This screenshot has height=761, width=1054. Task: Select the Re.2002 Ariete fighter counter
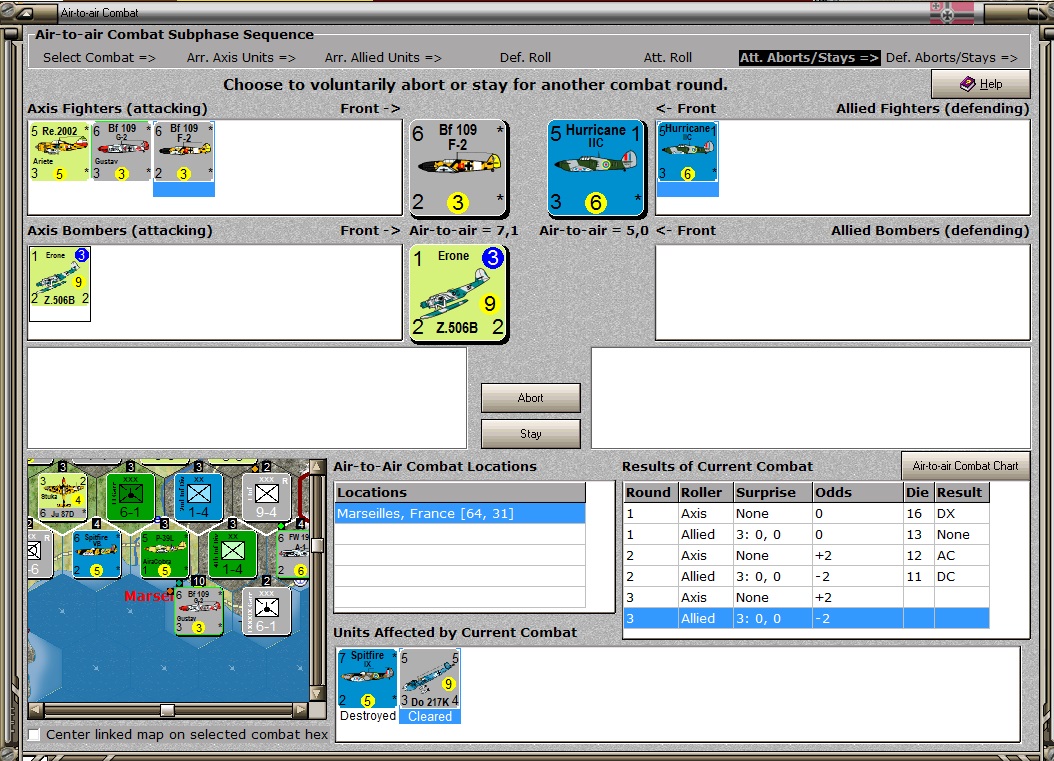59,152
